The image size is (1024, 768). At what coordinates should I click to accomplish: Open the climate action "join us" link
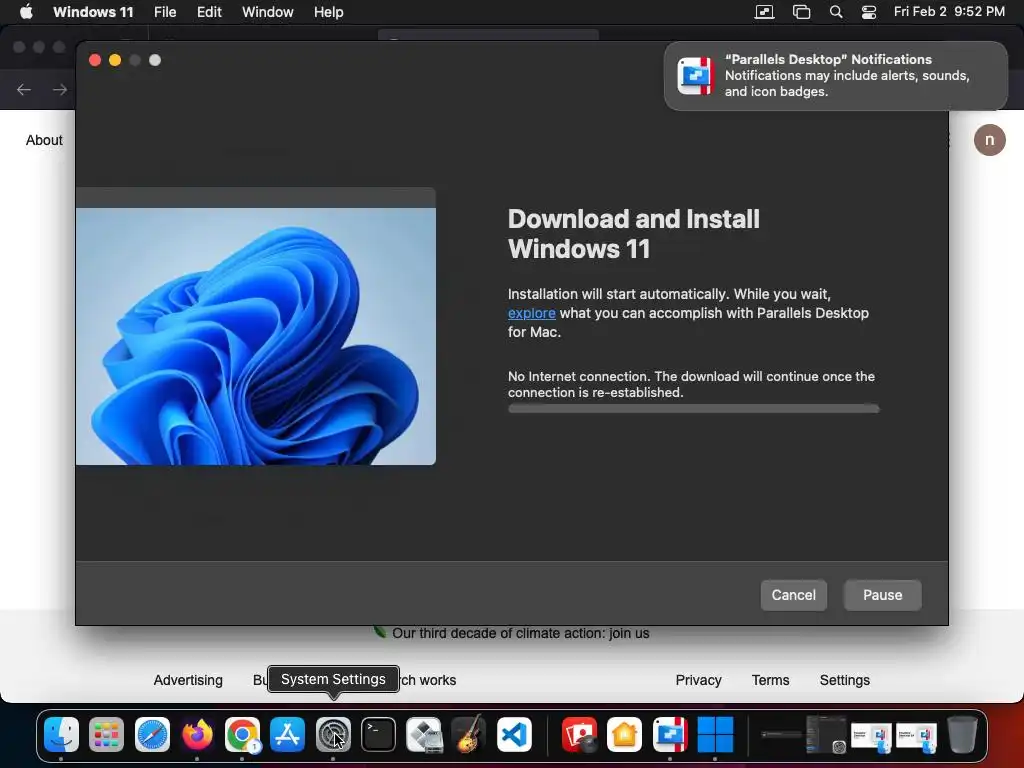click(520, 633)
